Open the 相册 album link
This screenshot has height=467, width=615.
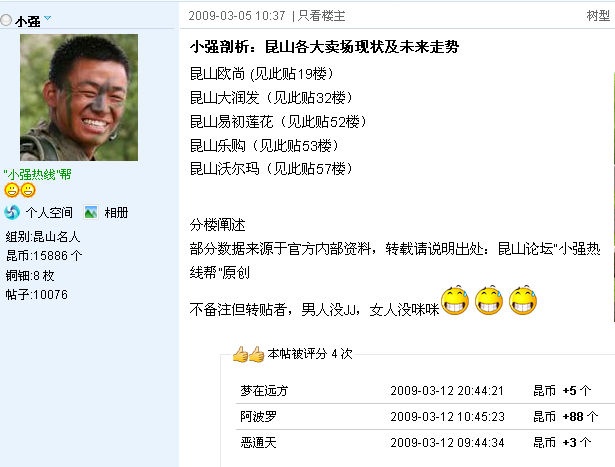click(116, 213)
